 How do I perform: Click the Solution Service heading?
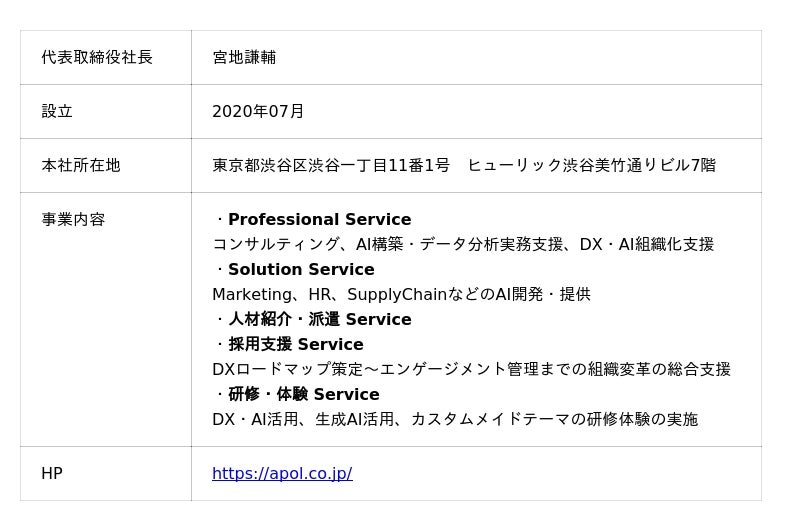301,269
